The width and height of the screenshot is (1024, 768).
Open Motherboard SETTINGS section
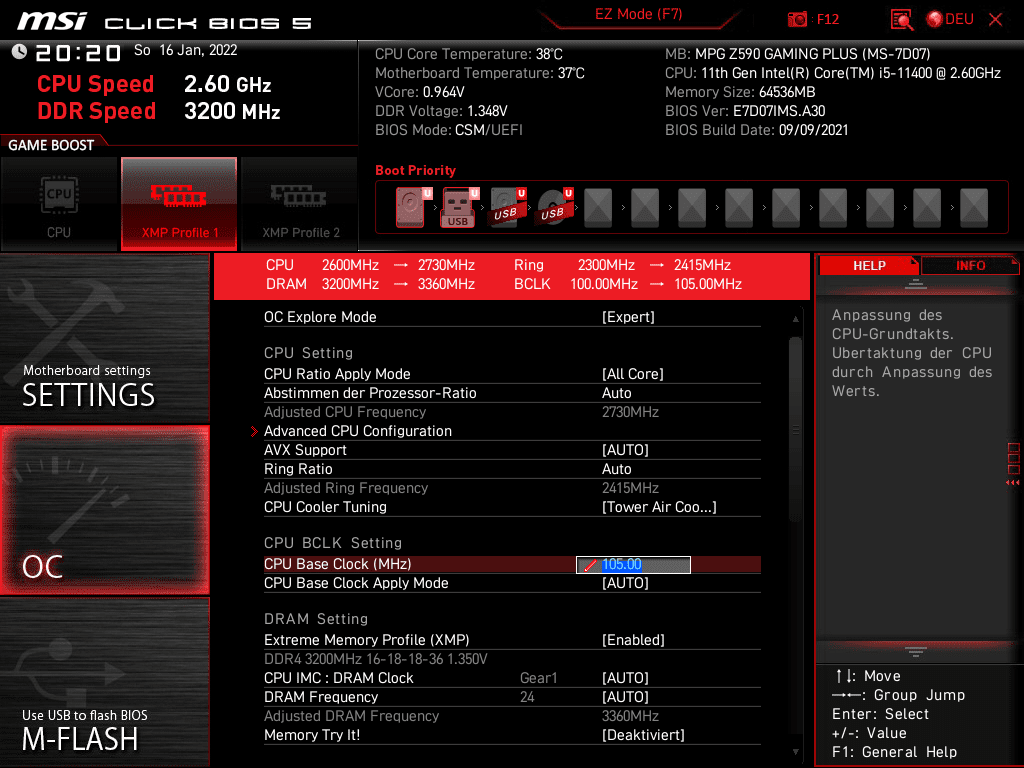click(x=105, y=339)
